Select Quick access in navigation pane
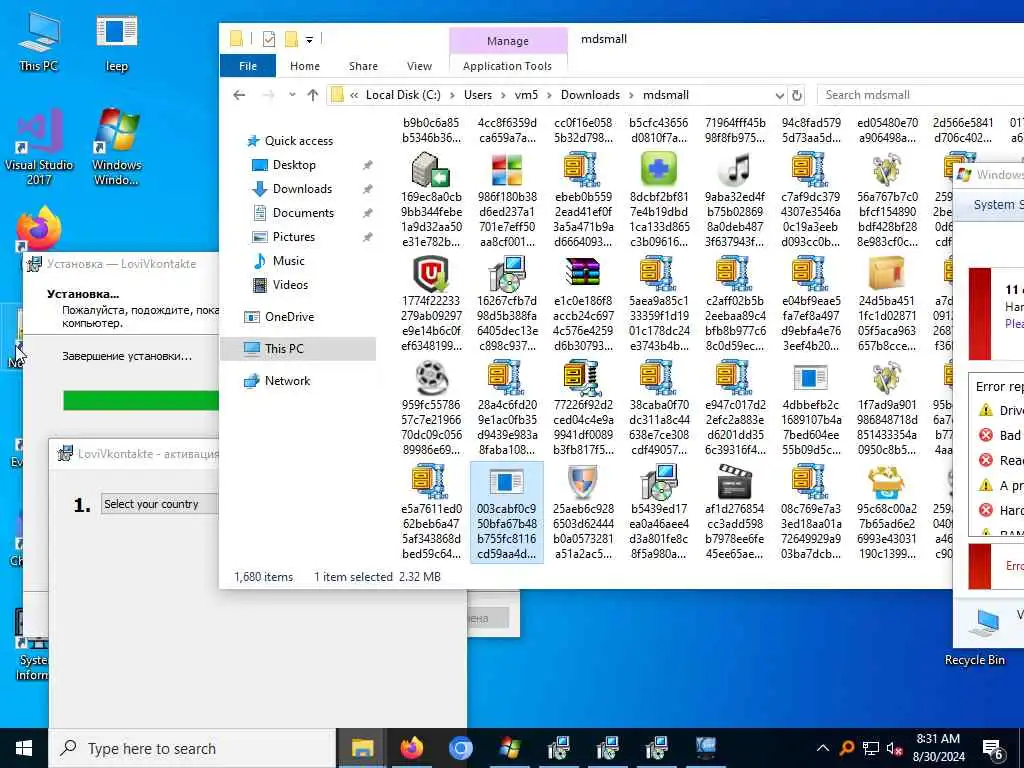The height and width of the screenshot is (768, 1024). click(298, 140)
